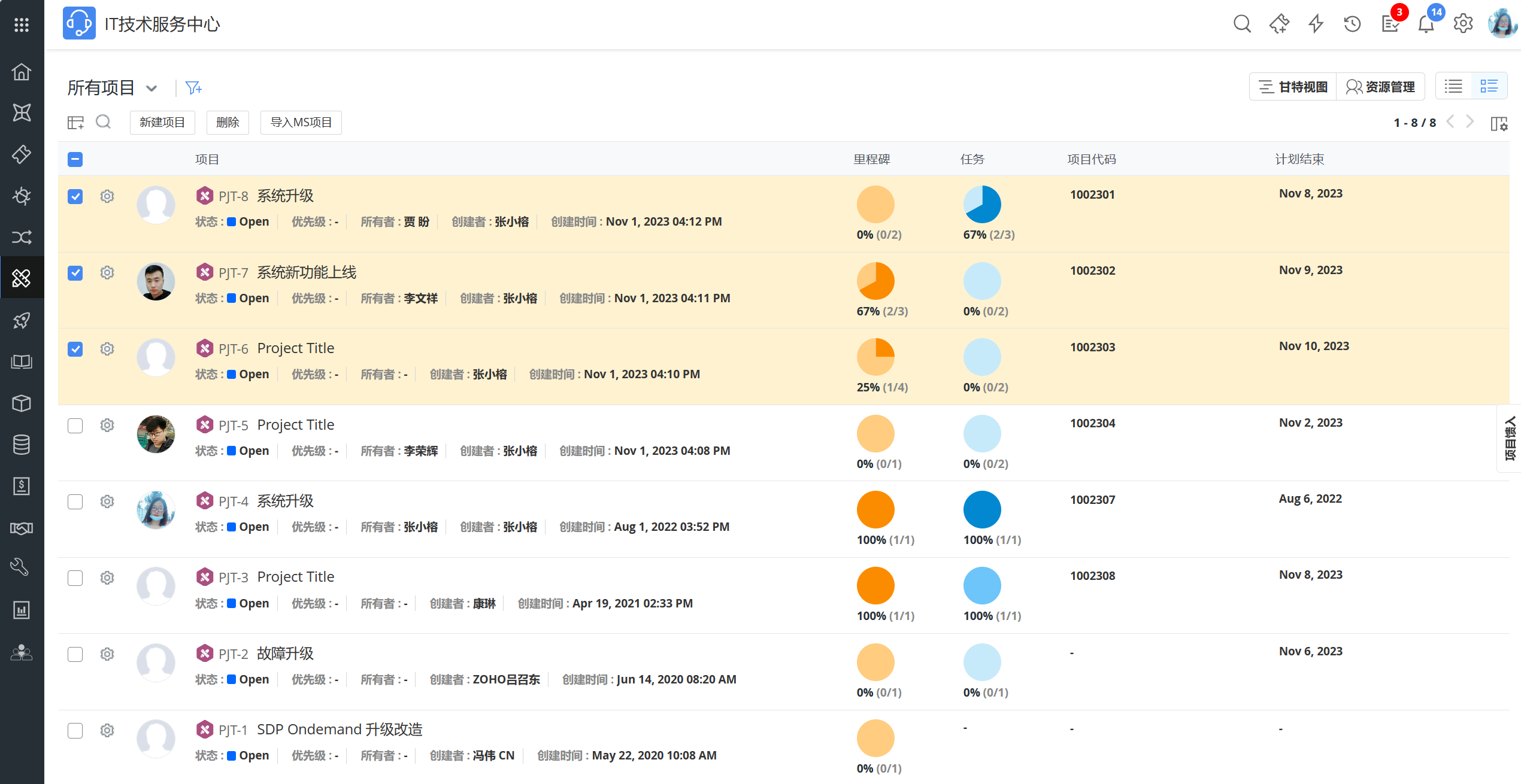Image resolution: width=1521 pixels, height=784 pixels.
Task: Click PJT-7 milestone progress pie 67%
Action: (x=875, y=281)
